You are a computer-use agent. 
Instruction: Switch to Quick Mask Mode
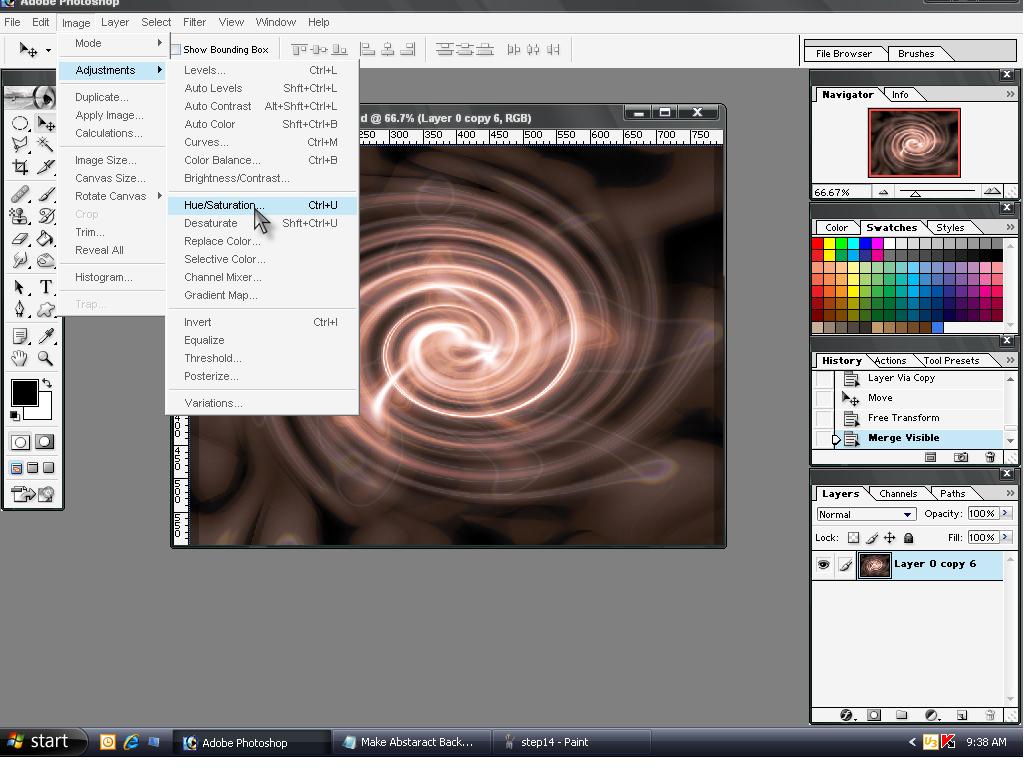[x=44, y=442]
